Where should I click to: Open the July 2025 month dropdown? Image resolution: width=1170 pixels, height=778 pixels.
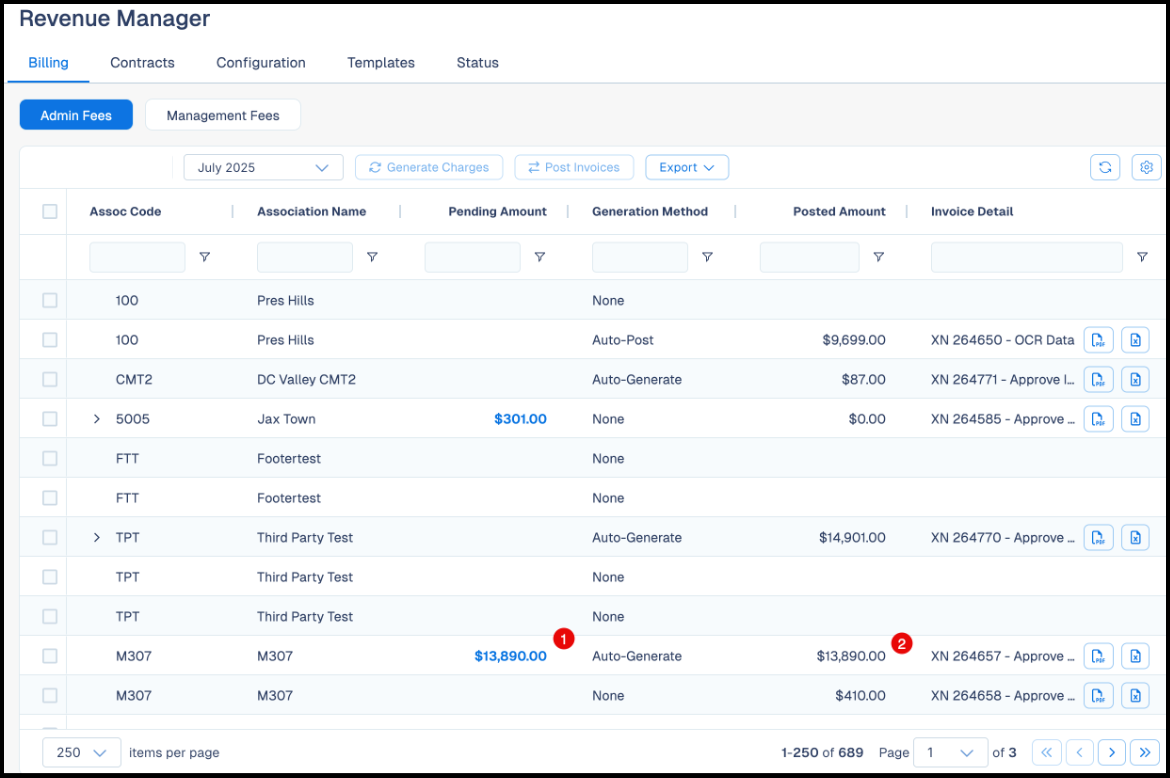point(263,167)
